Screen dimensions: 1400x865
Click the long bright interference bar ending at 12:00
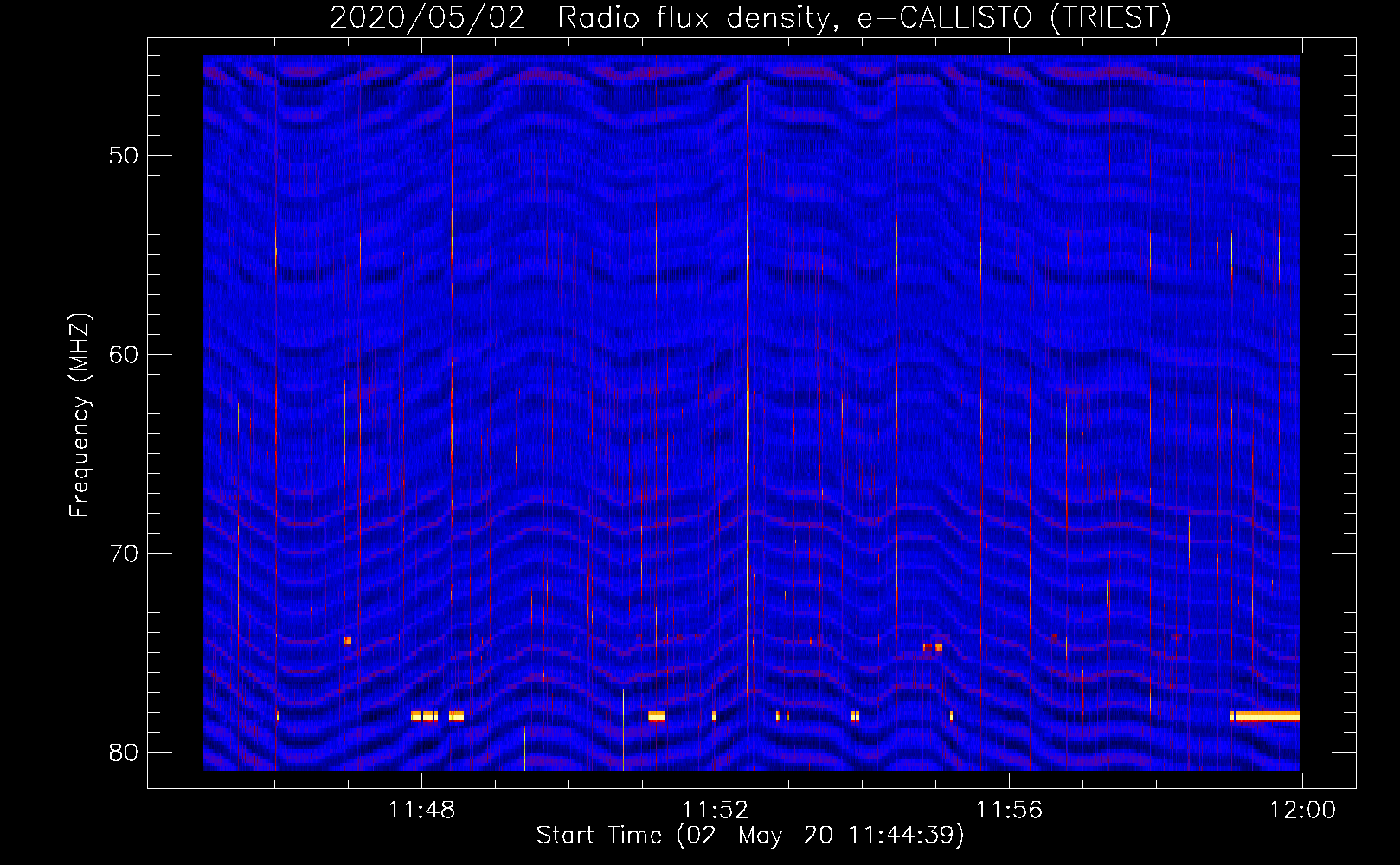click(1267, 716)
